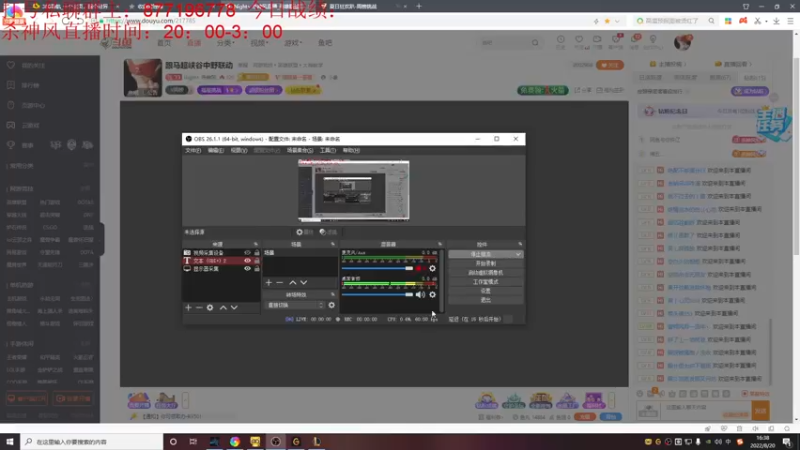Open the View menu in OBS
The height and width of the screenshot is (450, 800).
[239, 151]
